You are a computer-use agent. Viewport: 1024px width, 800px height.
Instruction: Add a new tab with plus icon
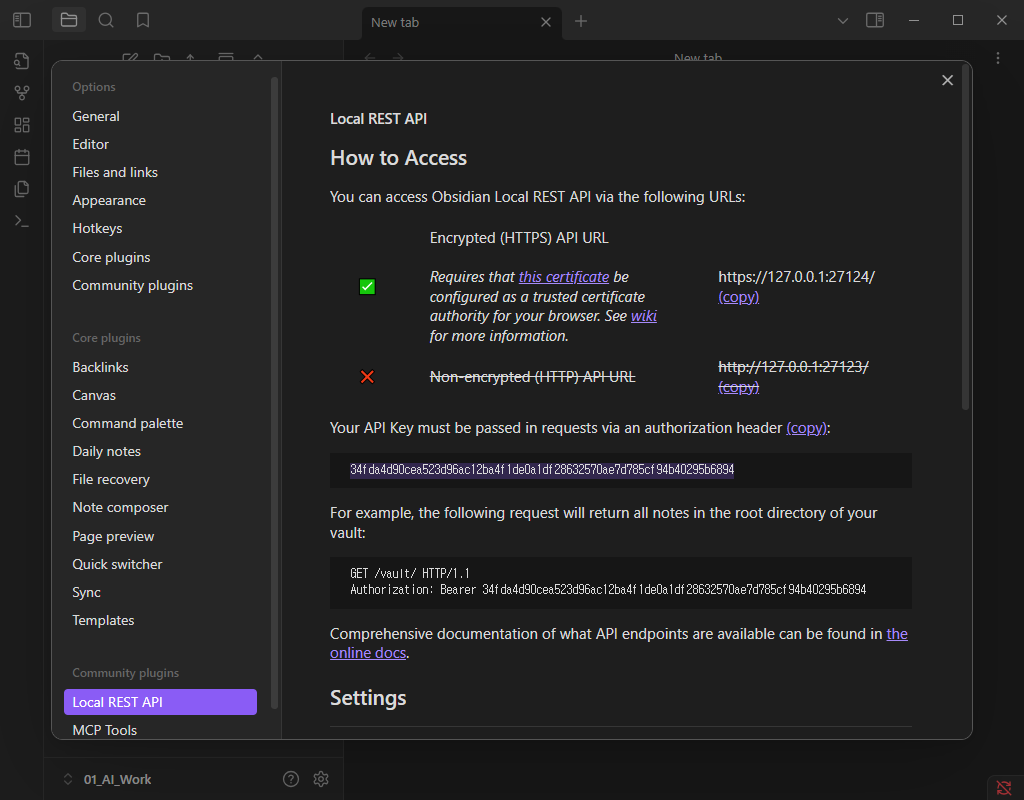click(x=581, y=22)
